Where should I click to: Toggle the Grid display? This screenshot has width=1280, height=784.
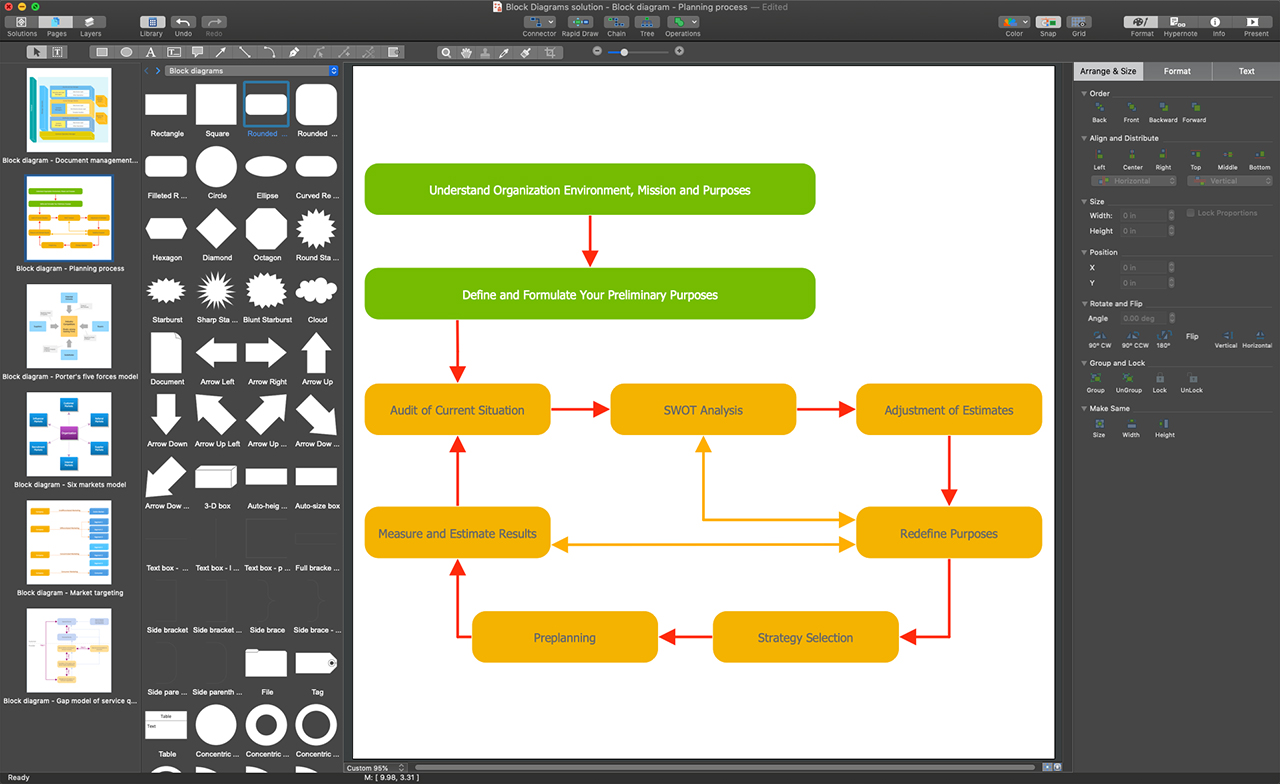point(1078,22)
